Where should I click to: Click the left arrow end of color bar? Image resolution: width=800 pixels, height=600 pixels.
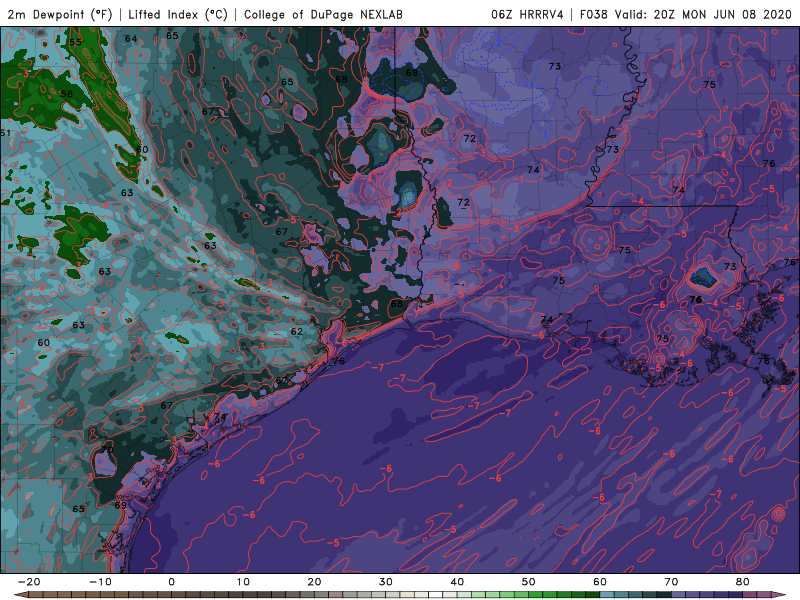click(21, 594)
